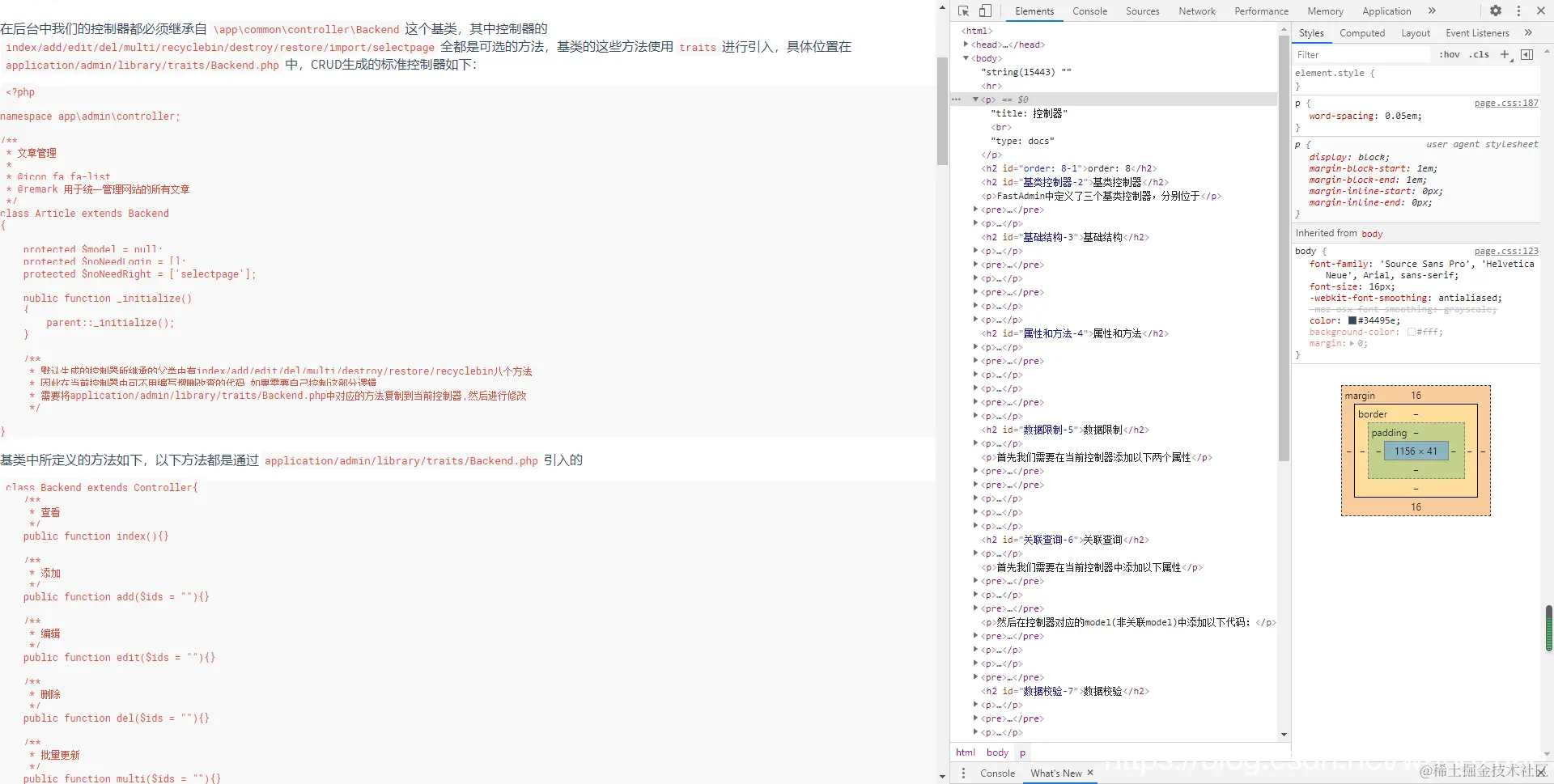Select the h2 node with id "order: 8-1"
1554x784 pixels.
1069,168
